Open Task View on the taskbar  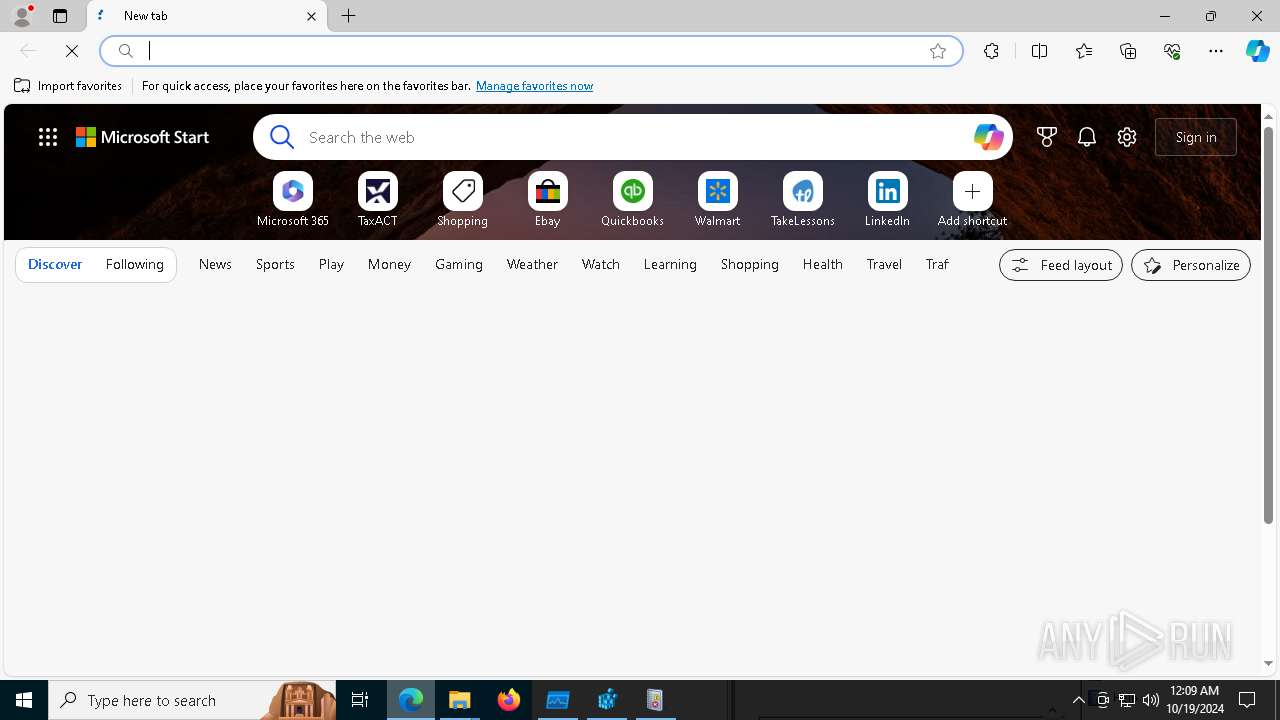[360, 700]
